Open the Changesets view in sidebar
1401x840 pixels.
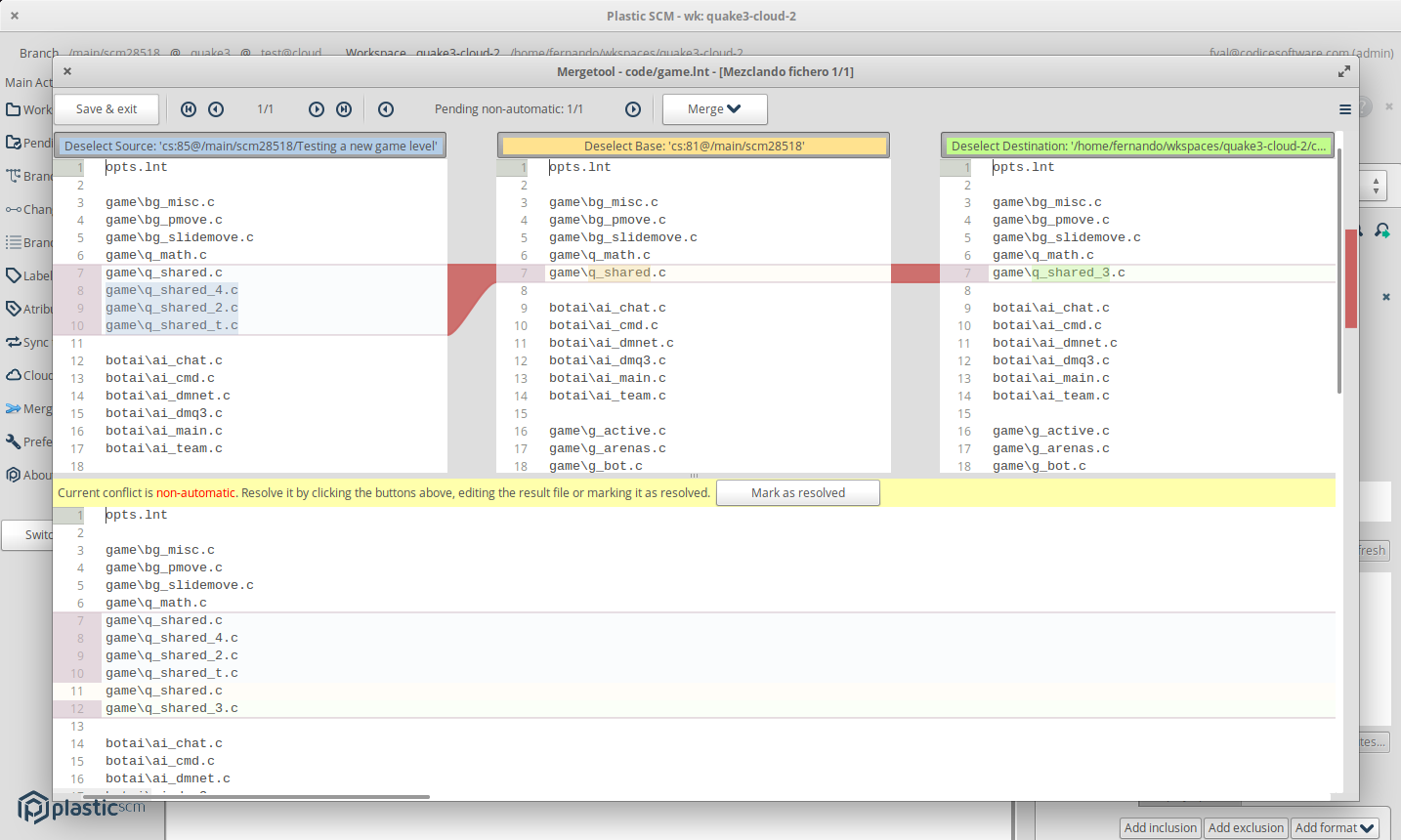point(14,209)
